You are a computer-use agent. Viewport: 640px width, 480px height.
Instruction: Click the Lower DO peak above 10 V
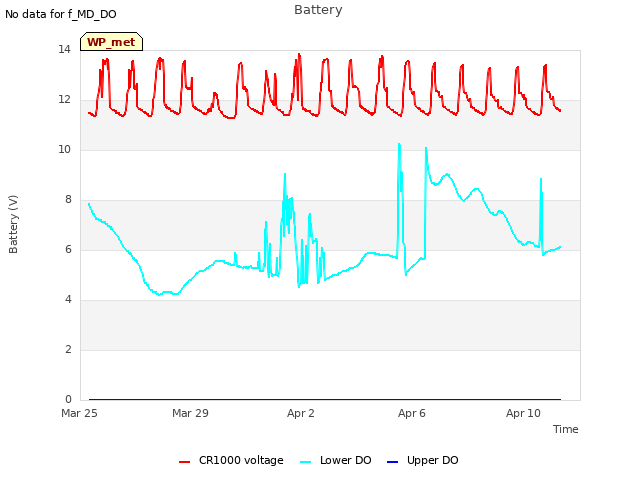tap(399, 144)
